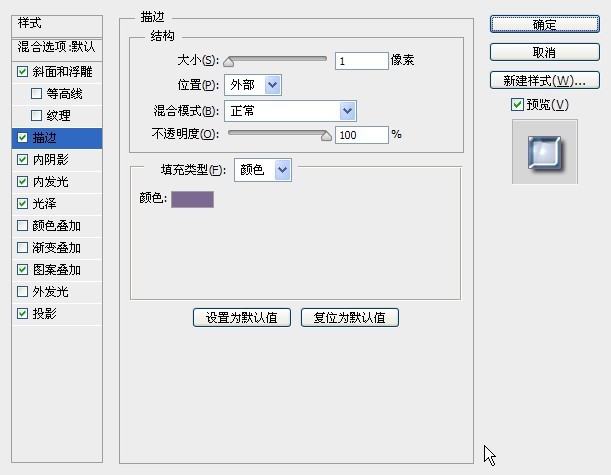
Task: Click the 新建样式 button
Action: [x=544, y=80]
